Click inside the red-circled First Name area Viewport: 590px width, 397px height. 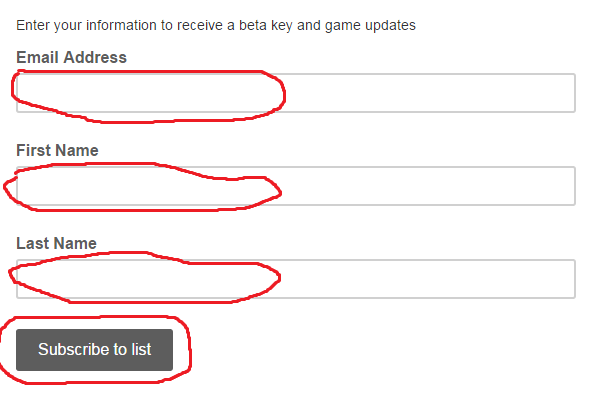(x=143, y=188)
